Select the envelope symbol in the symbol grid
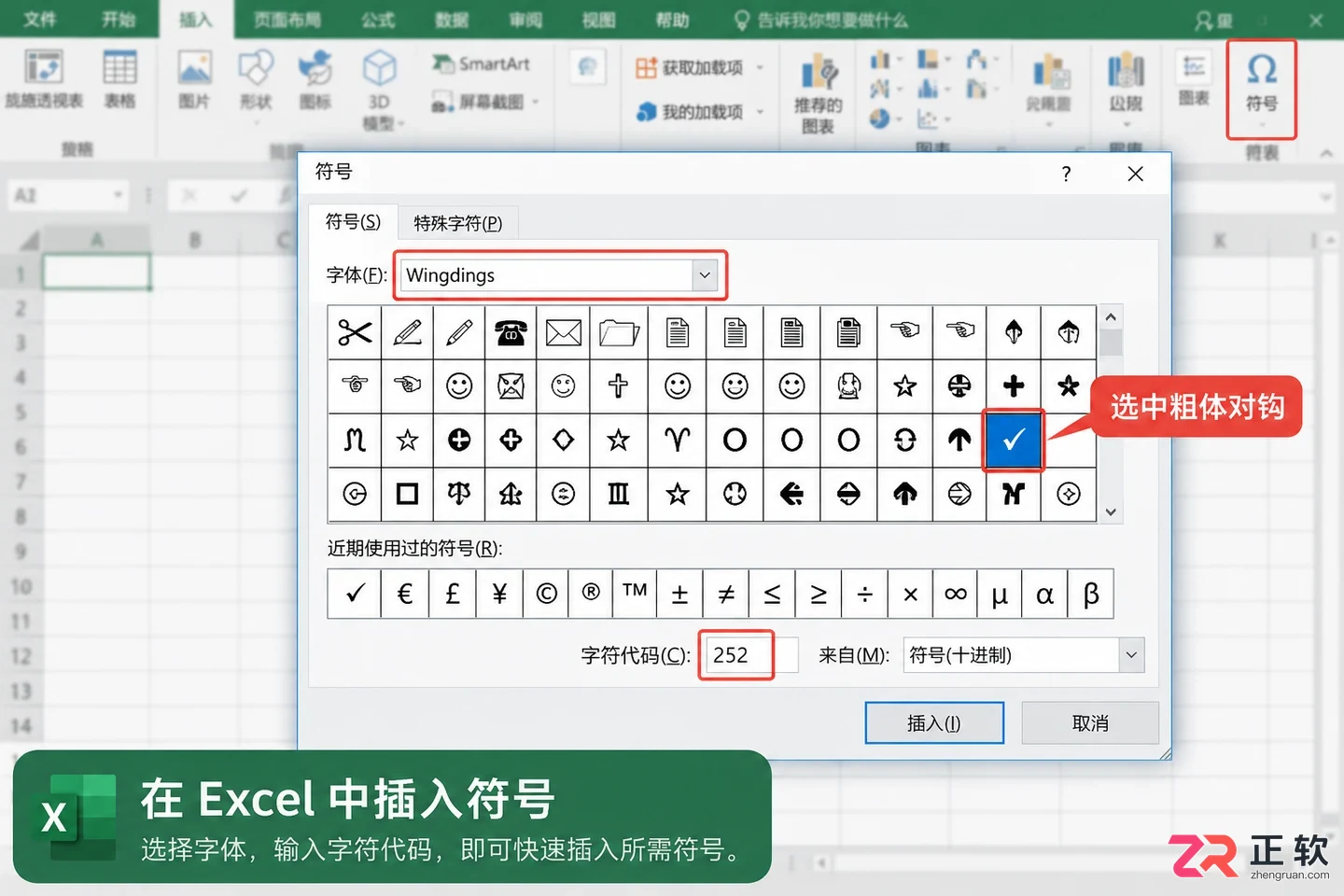The image size is (1344, 896). click(x=563, y=332)
